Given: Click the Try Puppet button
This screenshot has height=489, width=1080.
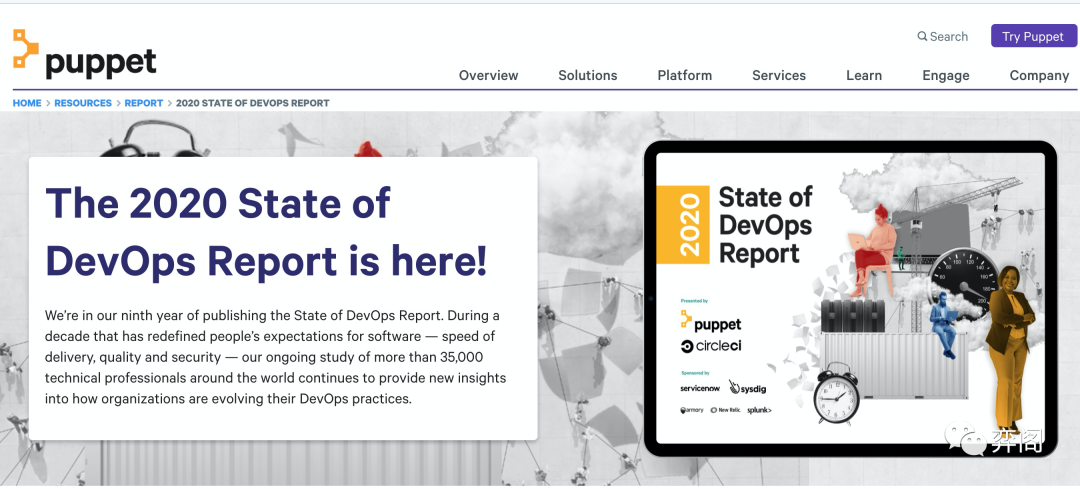Looking at the screenshot, I should pyautogui.click(x=1032, y=37).
